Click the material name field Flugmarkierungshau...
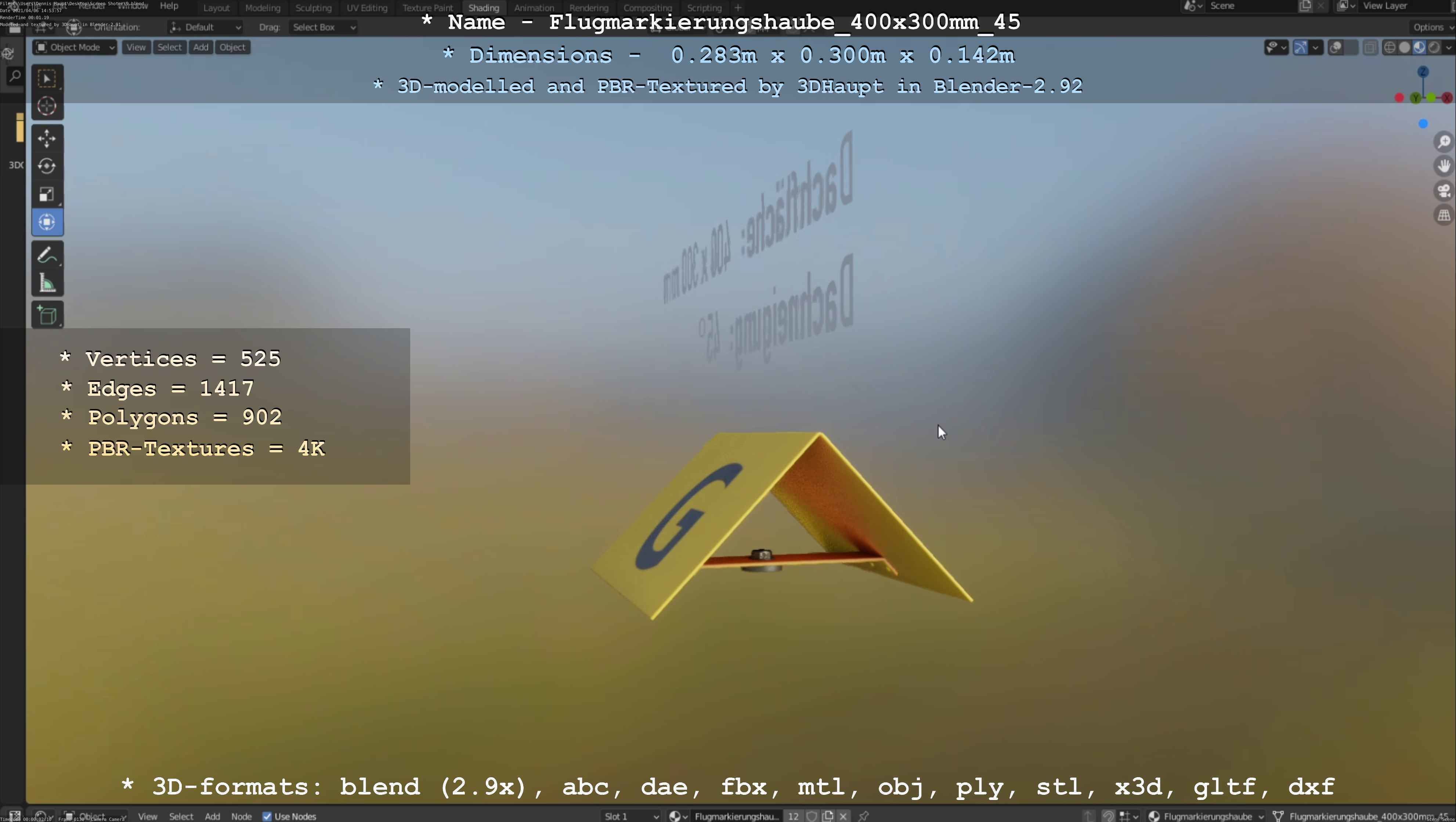This screenshot has width=1456, height=822. point(737,816)
